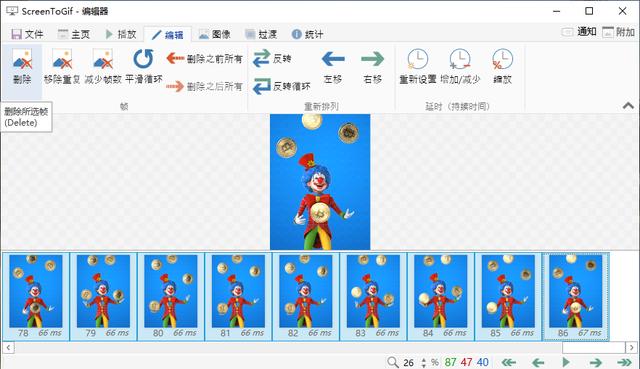
Task: Click the green Play button
Action: (566, 362)
